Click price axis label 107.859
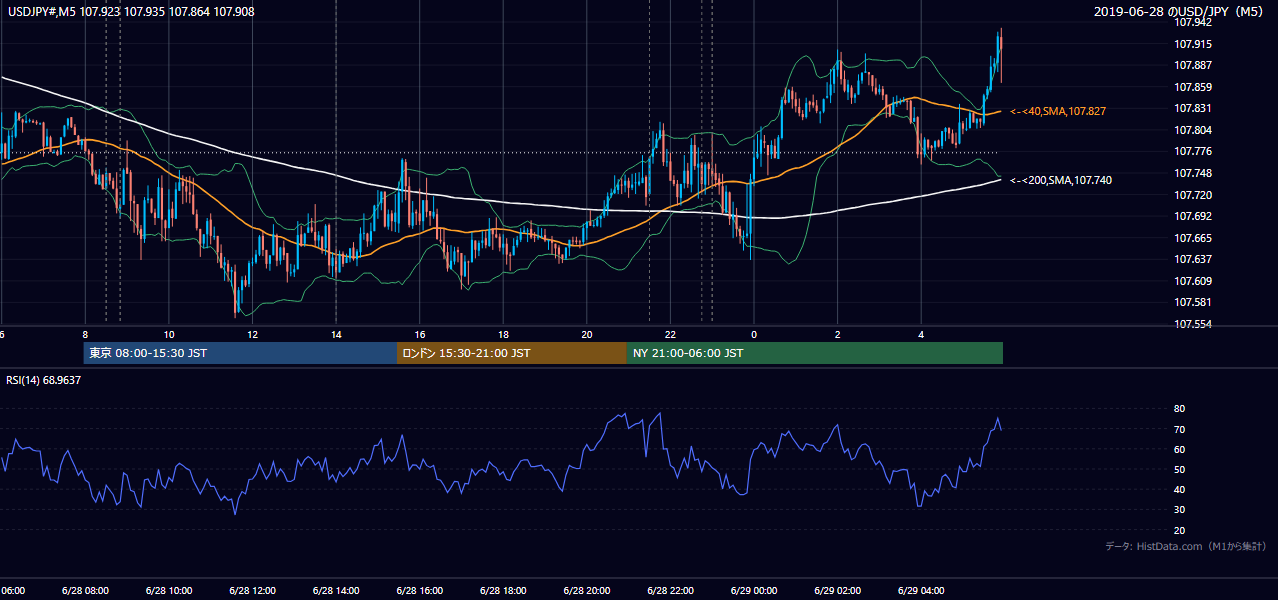 (1194, 87)
